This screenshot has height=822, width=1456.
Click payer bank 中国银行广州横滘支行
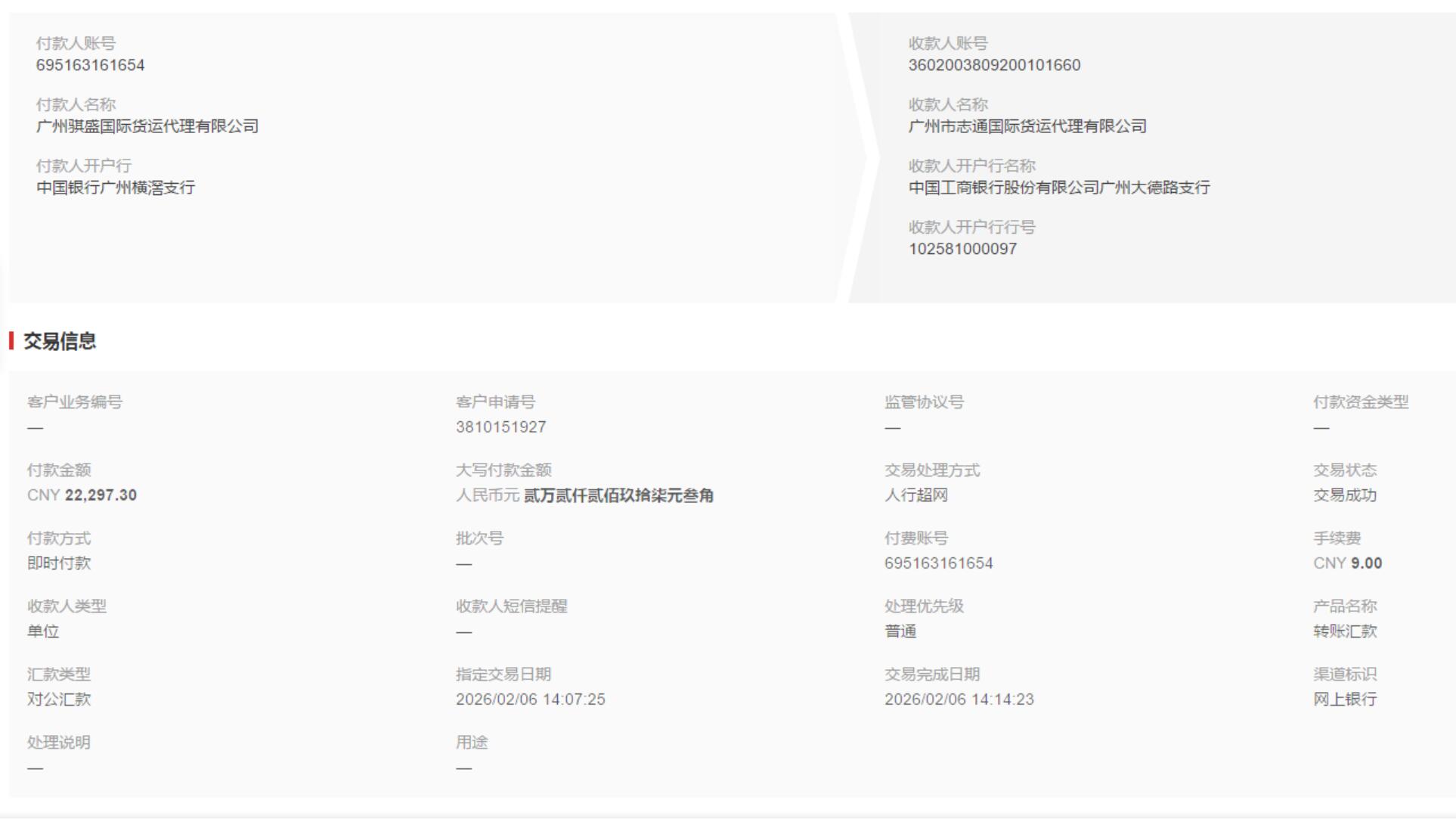point(116,188)
